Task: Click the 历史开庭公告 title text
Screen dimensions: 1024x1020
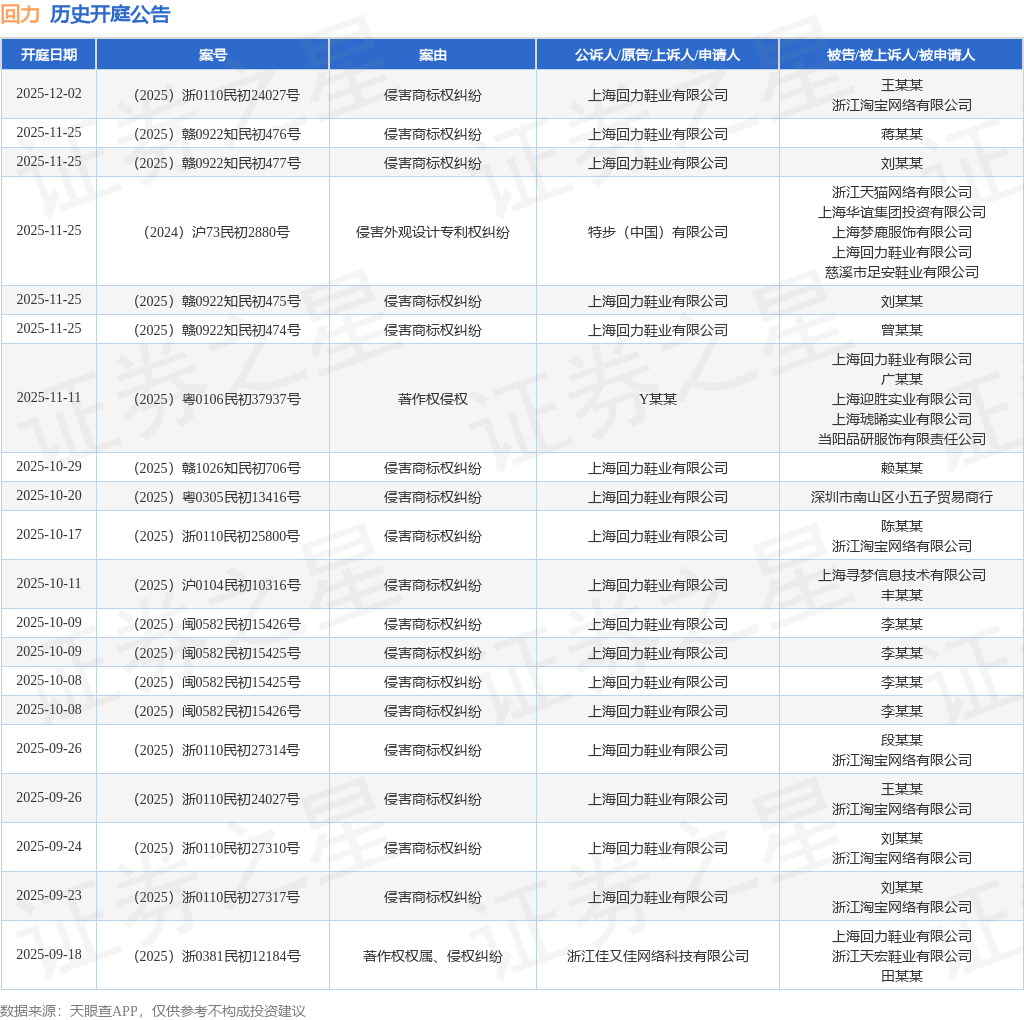Action: (110, 14)
